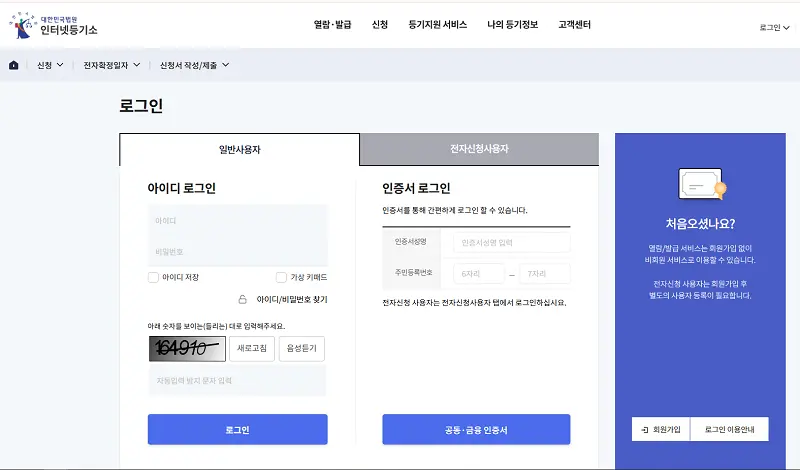Click the 인증서 로그인 heading
Screen dimensions: 800x470
[x=416, y=188]
